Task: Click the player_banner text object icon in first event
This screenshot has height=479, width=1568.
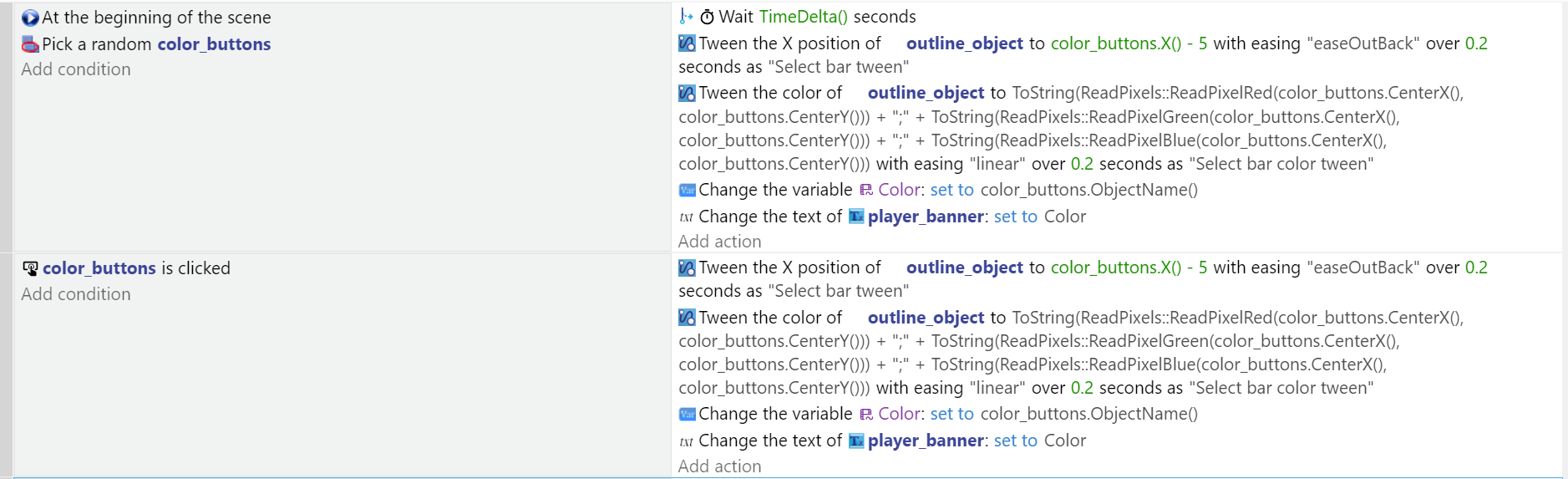Action: [856, 217]
